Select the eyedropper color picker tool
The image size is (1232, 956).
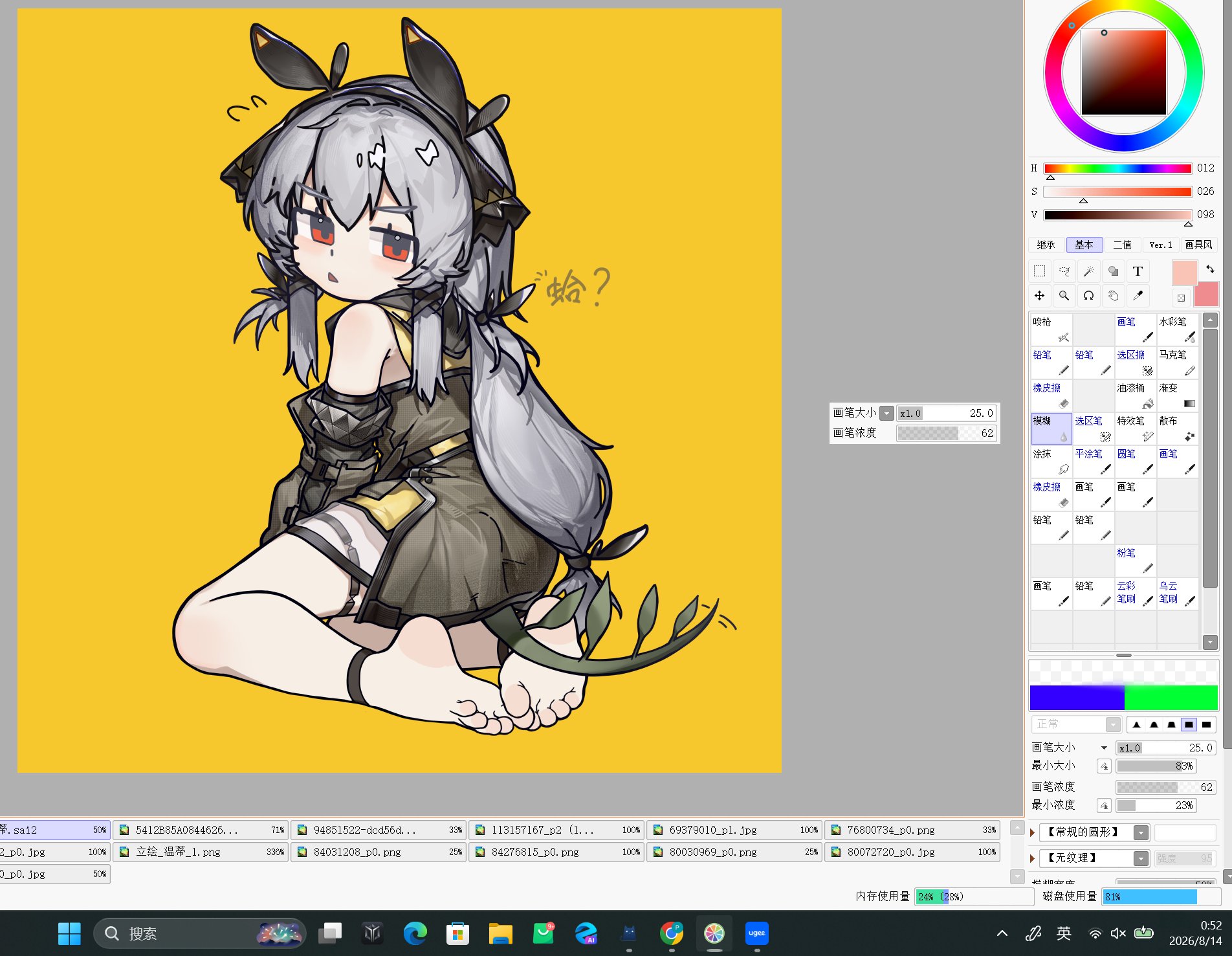1138,296
